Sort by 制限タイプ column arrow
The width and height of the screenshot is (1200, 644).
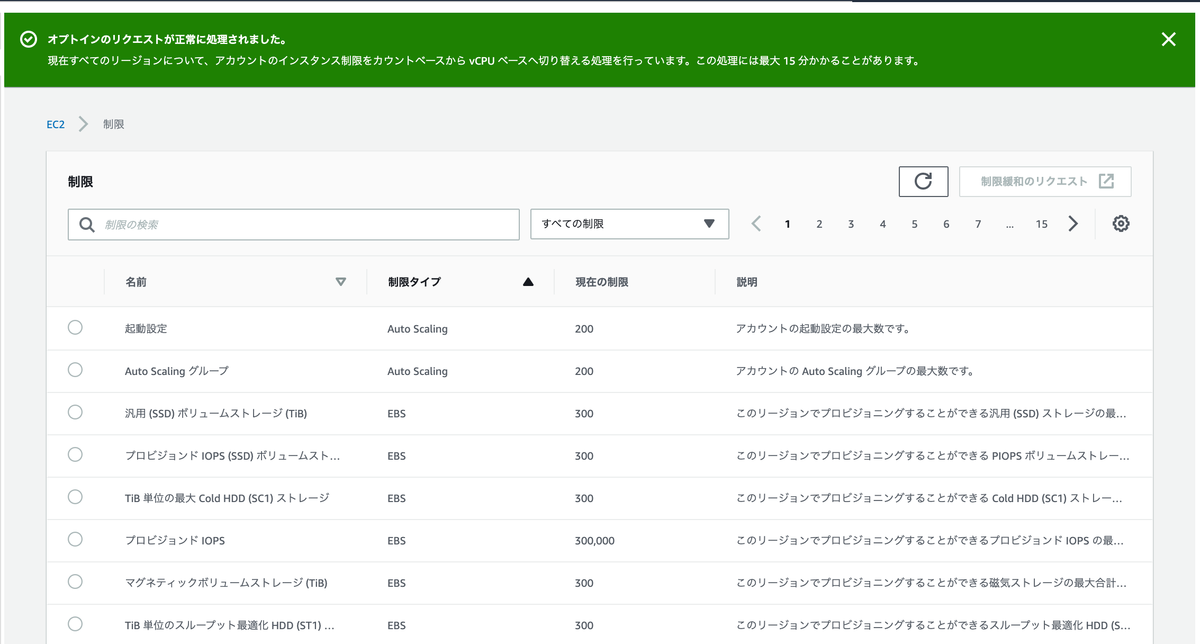point(528,282)
